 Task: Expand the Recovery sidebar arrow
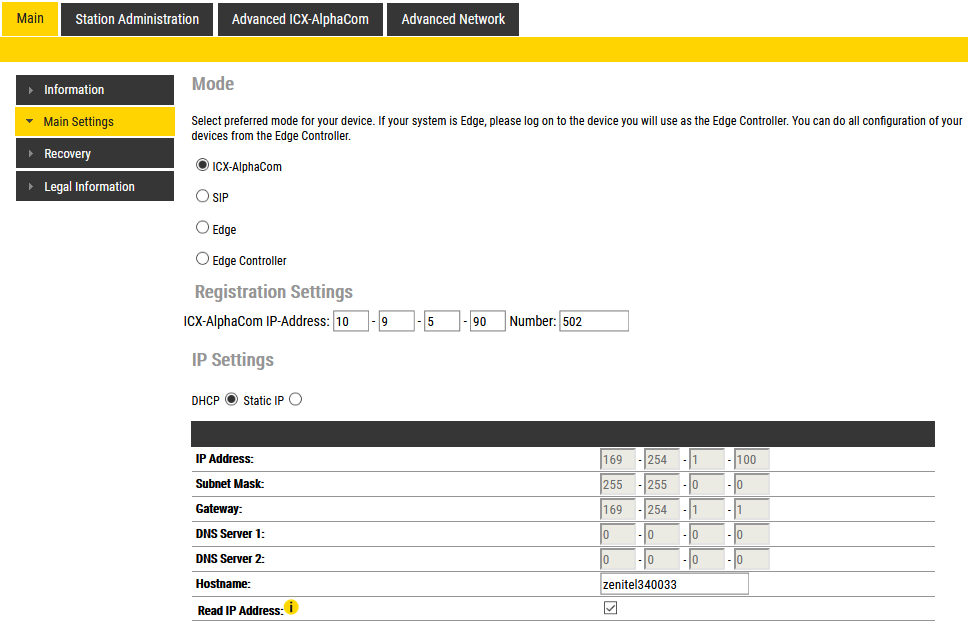[30, 154]
